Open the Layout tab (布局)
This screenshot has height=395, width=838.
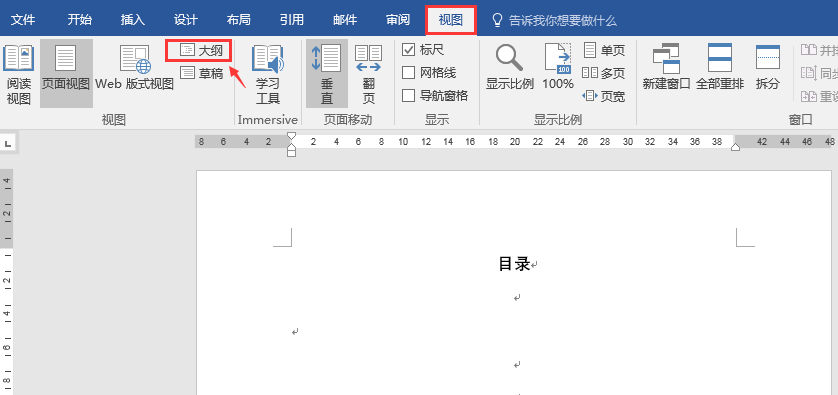point(238,20)
